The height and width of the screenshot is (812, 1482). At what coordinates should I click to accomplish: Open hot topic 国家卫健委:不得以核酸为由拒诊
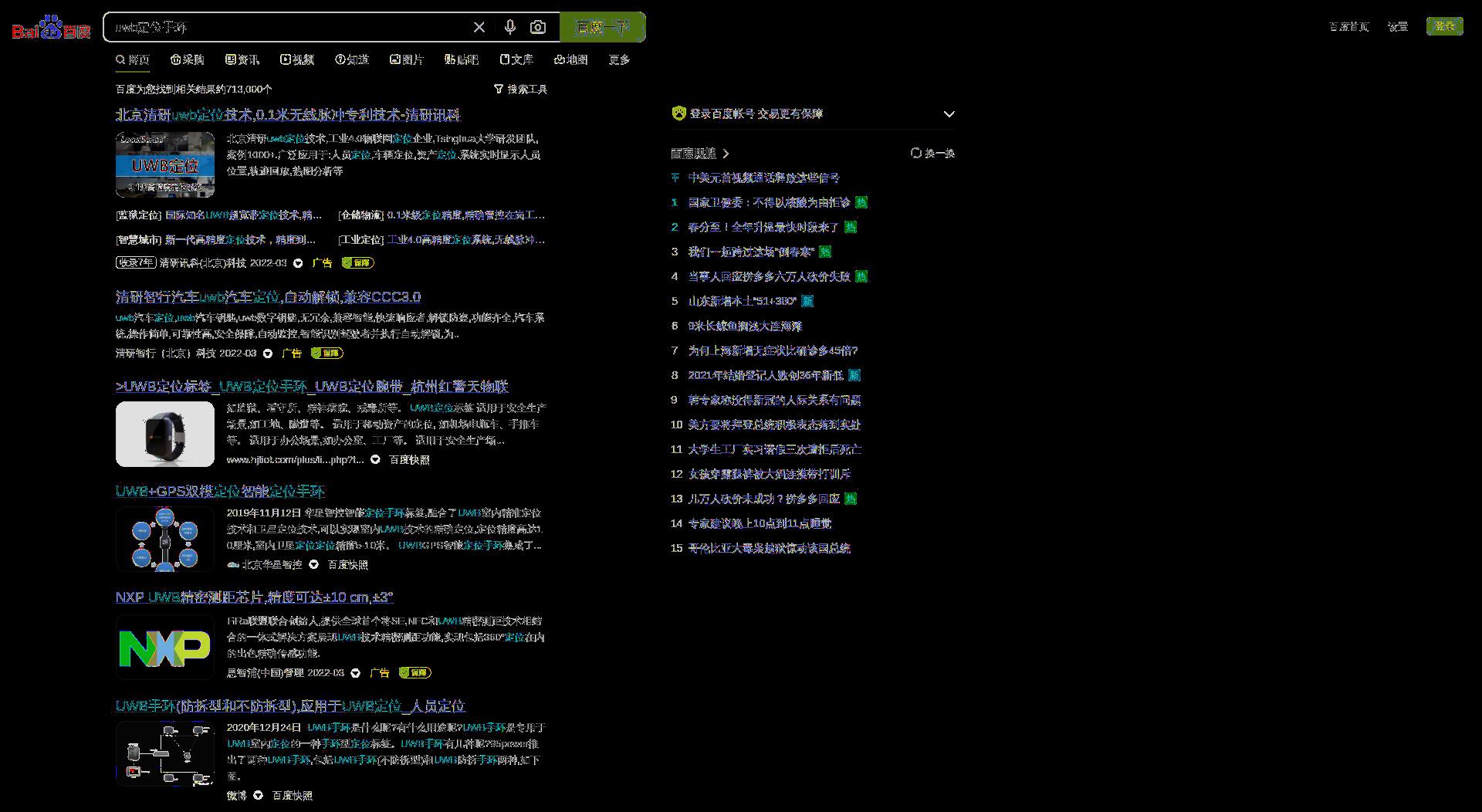tap(770, 203)
